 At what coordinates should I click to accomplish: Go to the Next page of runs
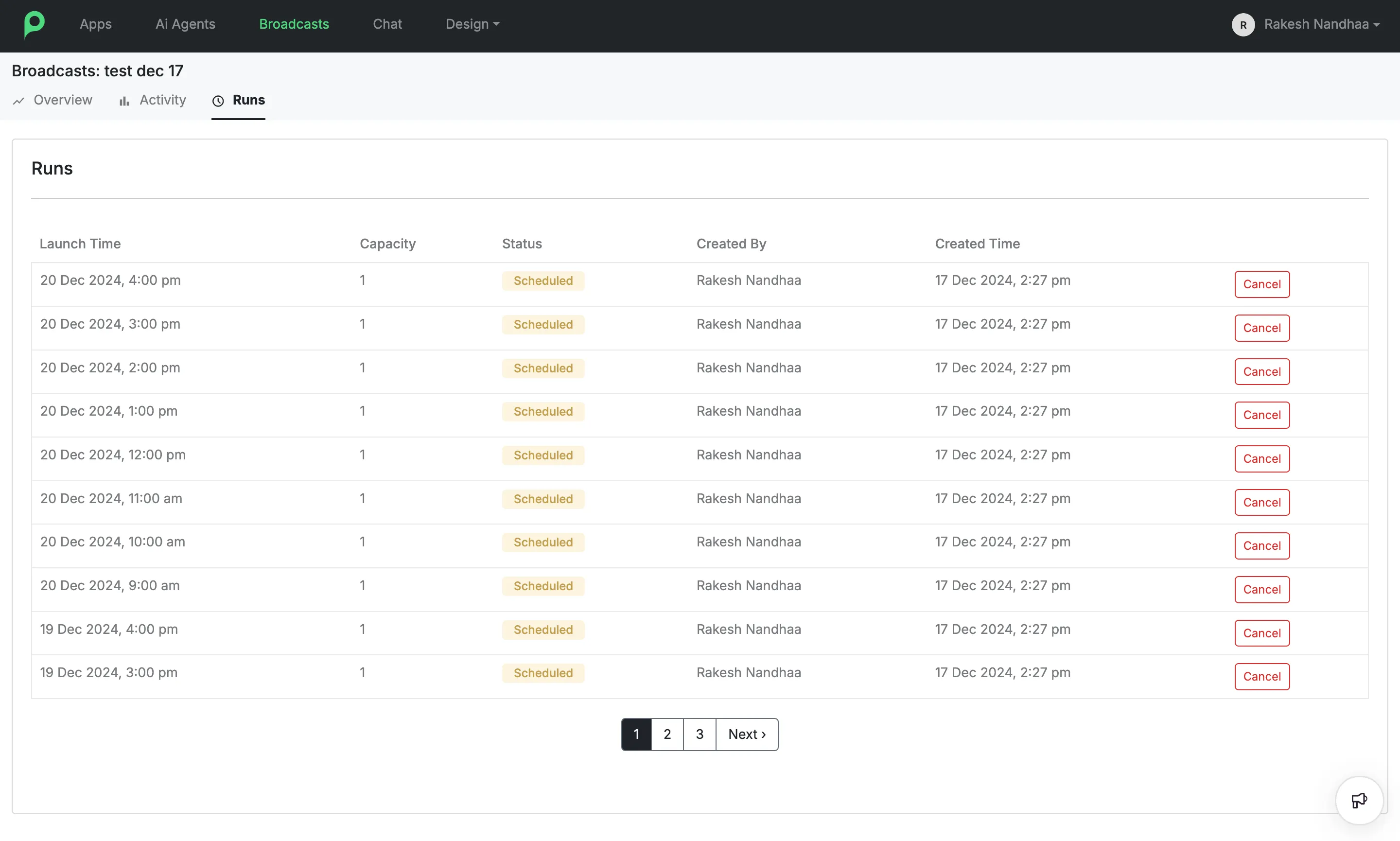click(747, 734)
